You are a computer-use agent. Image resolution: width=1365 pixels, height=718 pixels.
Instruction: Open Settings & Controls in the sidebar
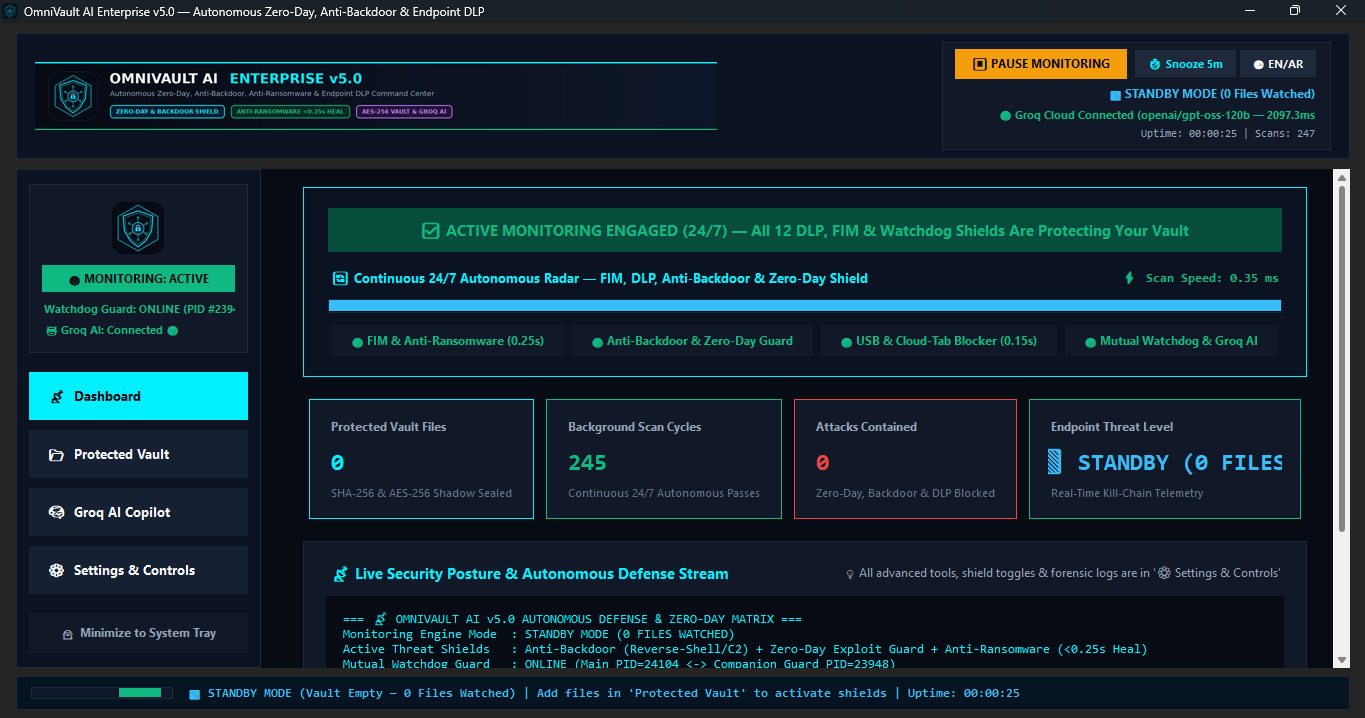coord(138,570)
